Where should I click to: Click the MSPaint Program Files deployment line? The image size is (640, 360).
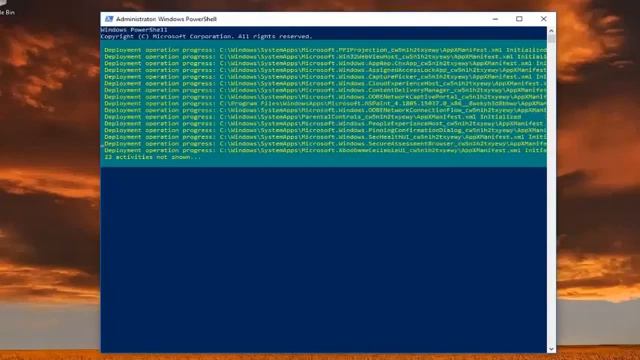click(x=325, y=103)
